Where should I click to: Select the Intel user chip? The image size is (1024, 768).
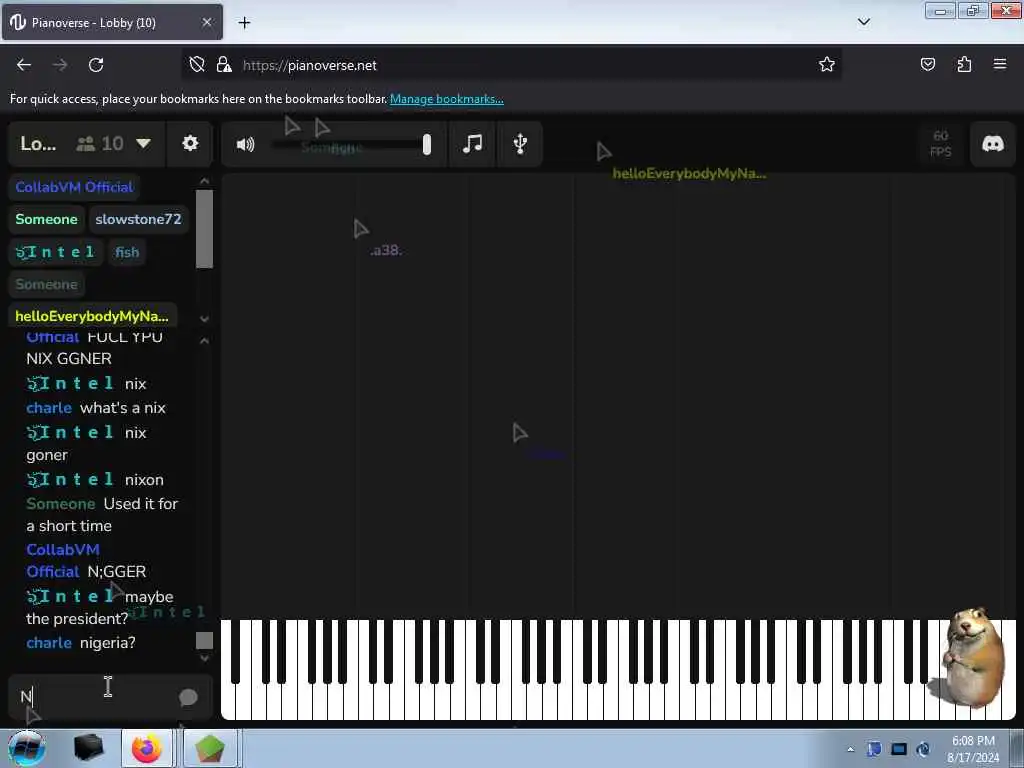tap(56, 251)
